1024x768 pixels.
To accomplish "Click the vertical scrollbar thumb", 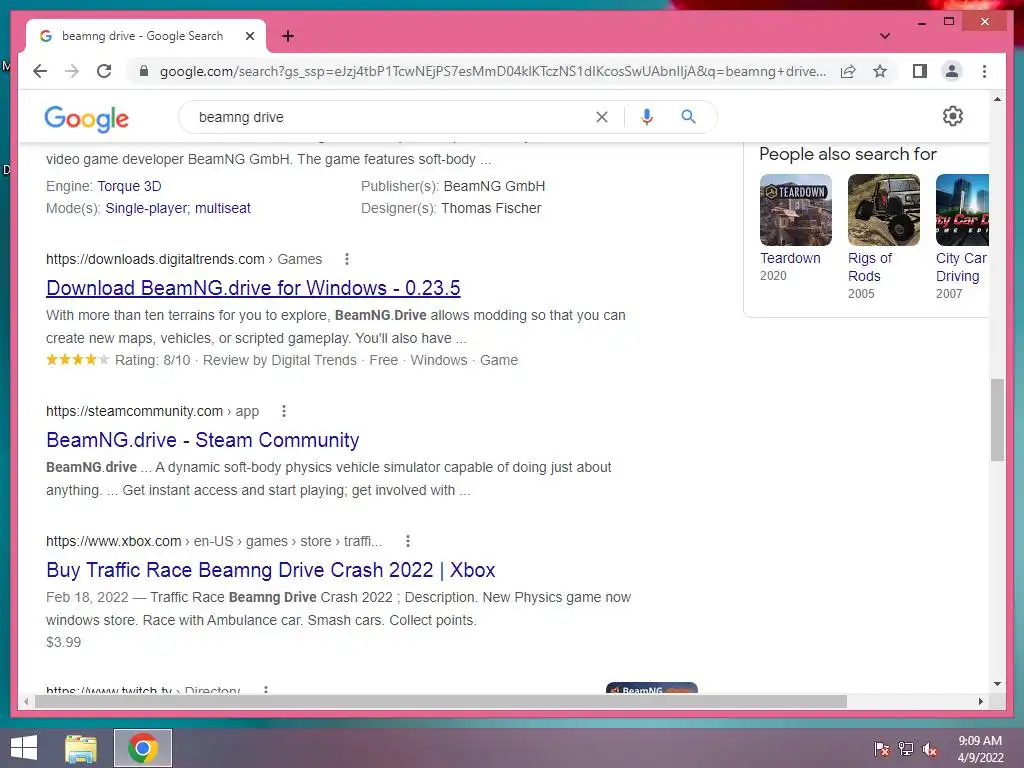I will click(x=997, y=419).
